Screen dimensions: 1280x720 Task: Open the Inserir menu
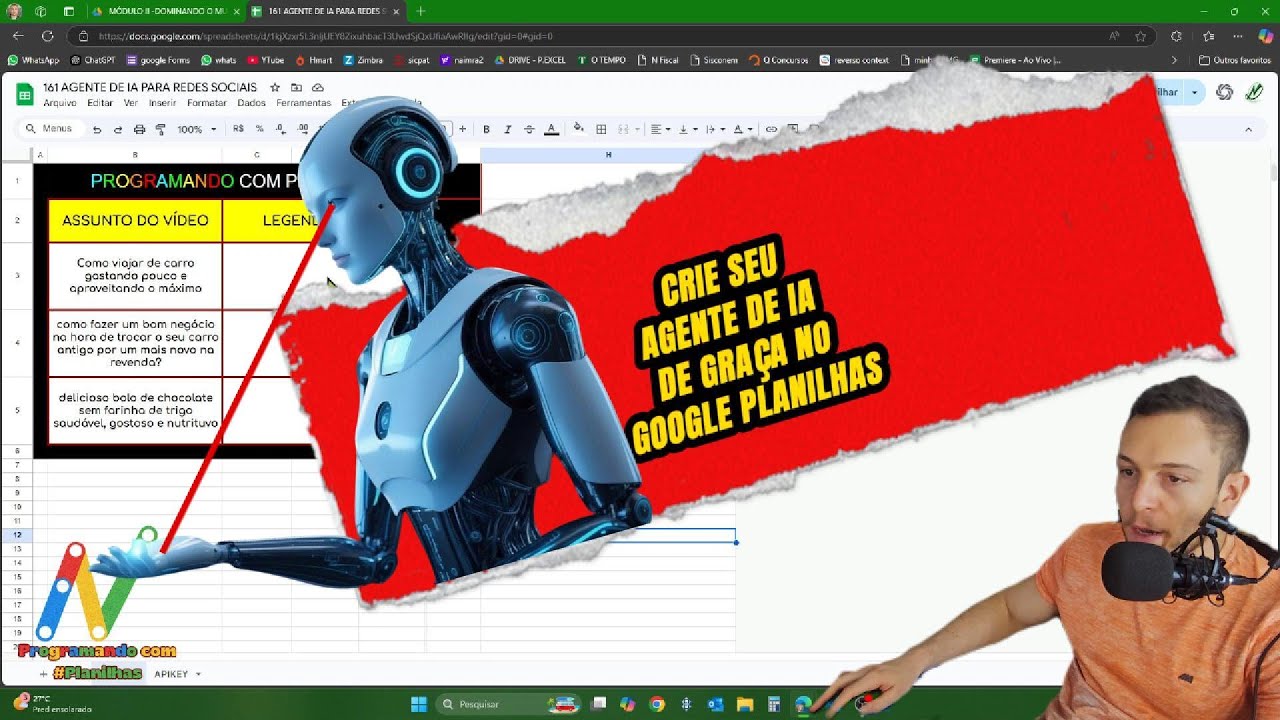[163, 103]
